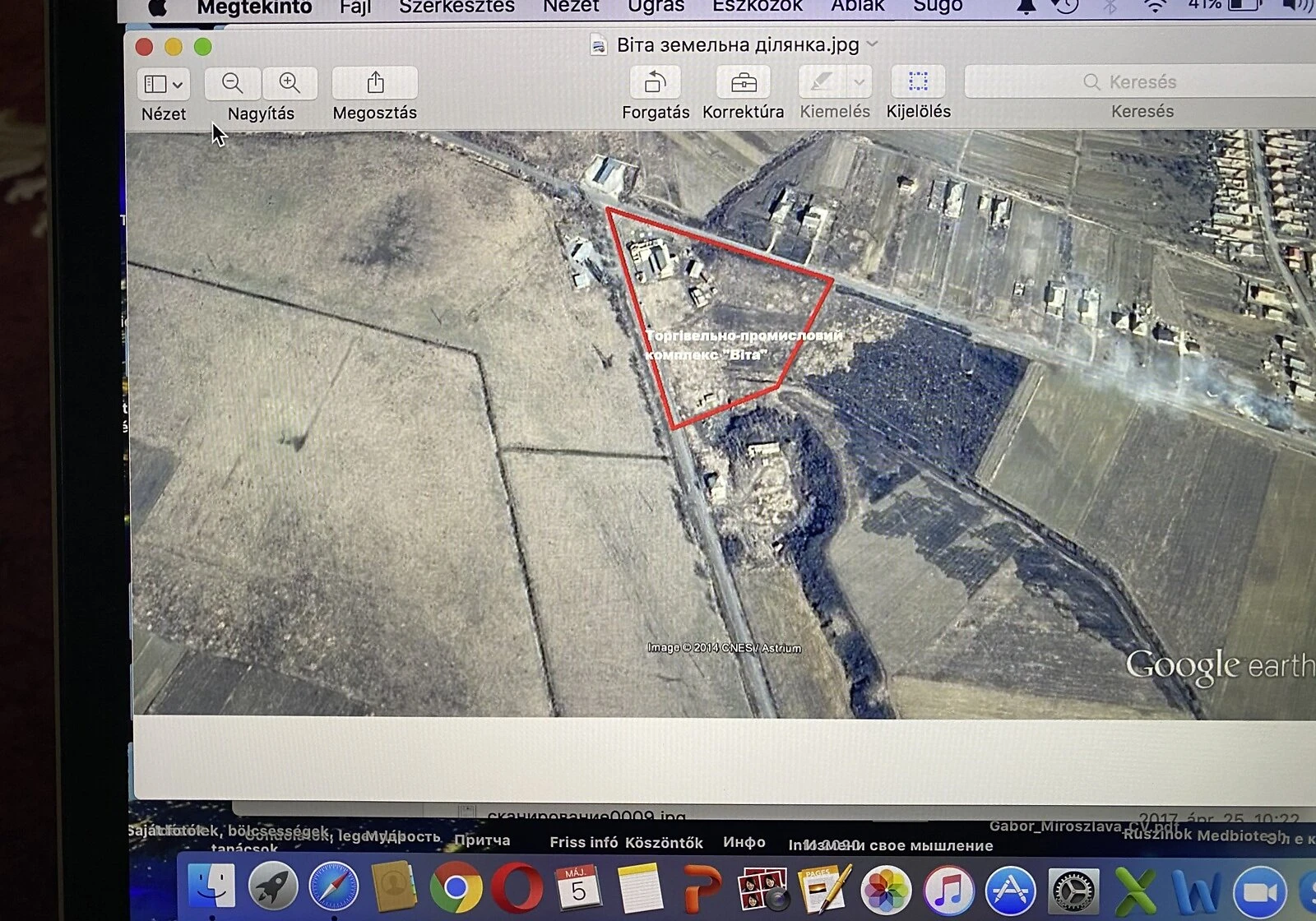Expand the Kiemelés color dropdown arrow
The height and width of the screenshot is (921, 1316).
pos(859,82)
